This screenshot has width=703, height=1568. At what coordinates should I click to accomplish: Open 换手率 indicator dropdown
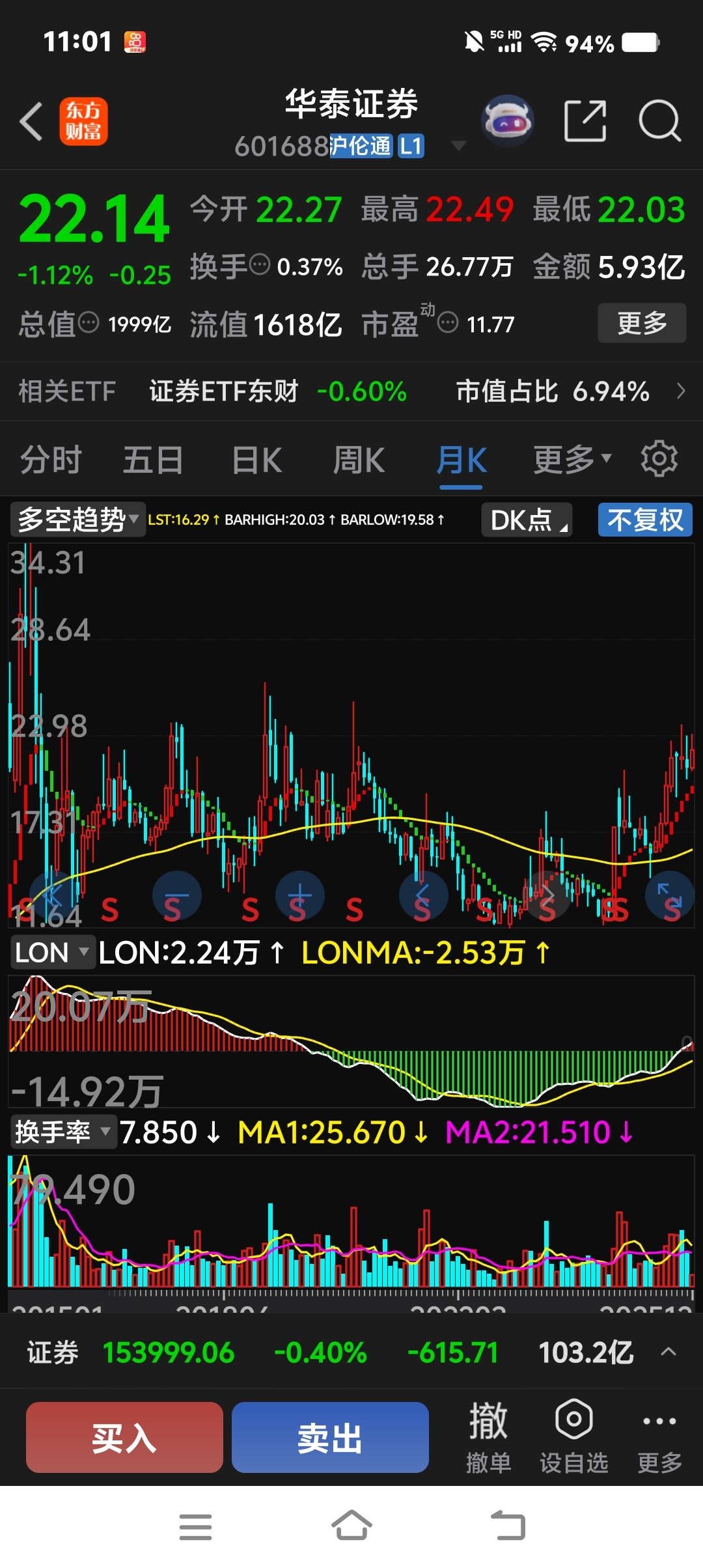point(63,1132)
